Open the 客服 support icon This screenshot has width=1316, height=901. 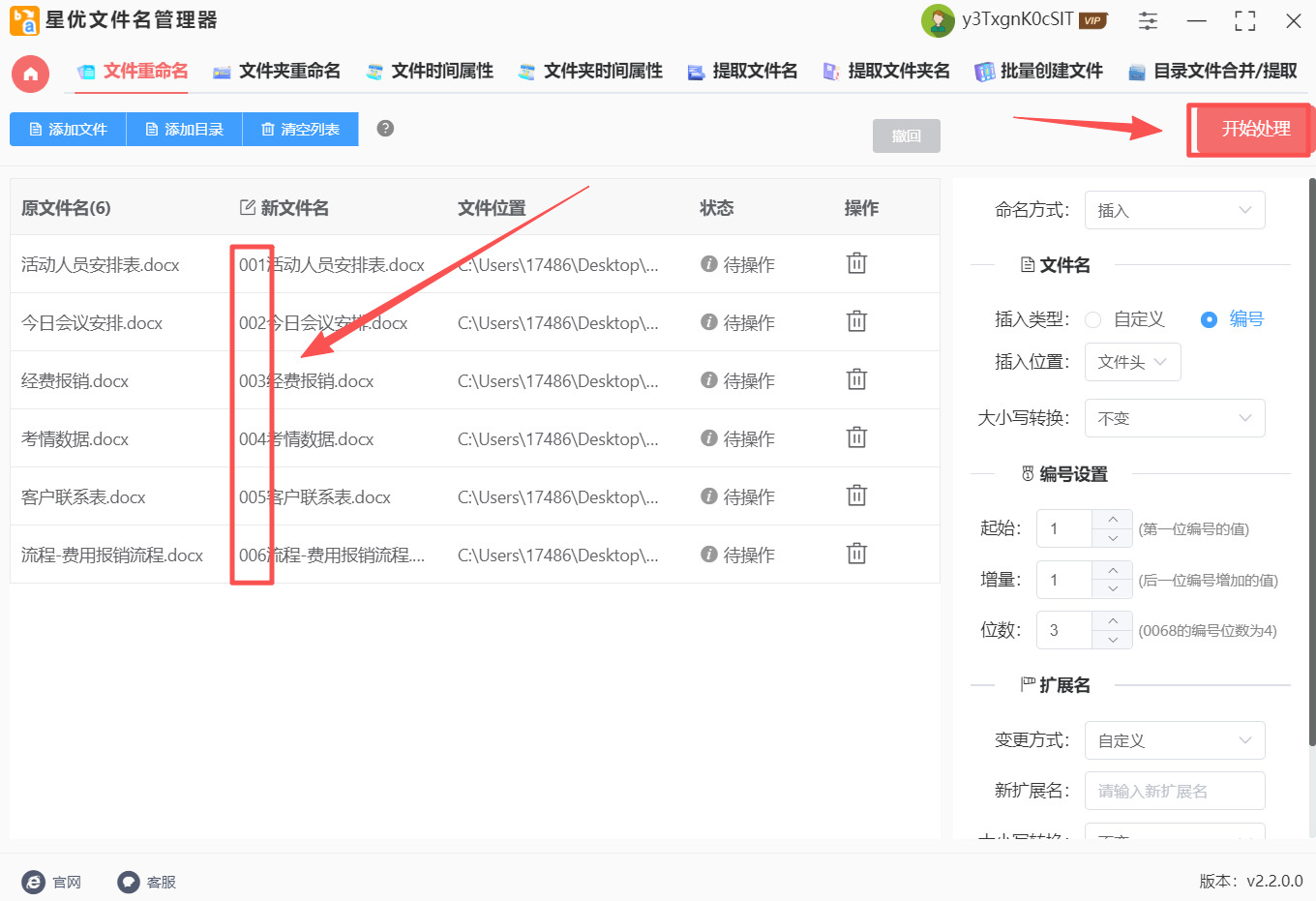pos(129,882)
